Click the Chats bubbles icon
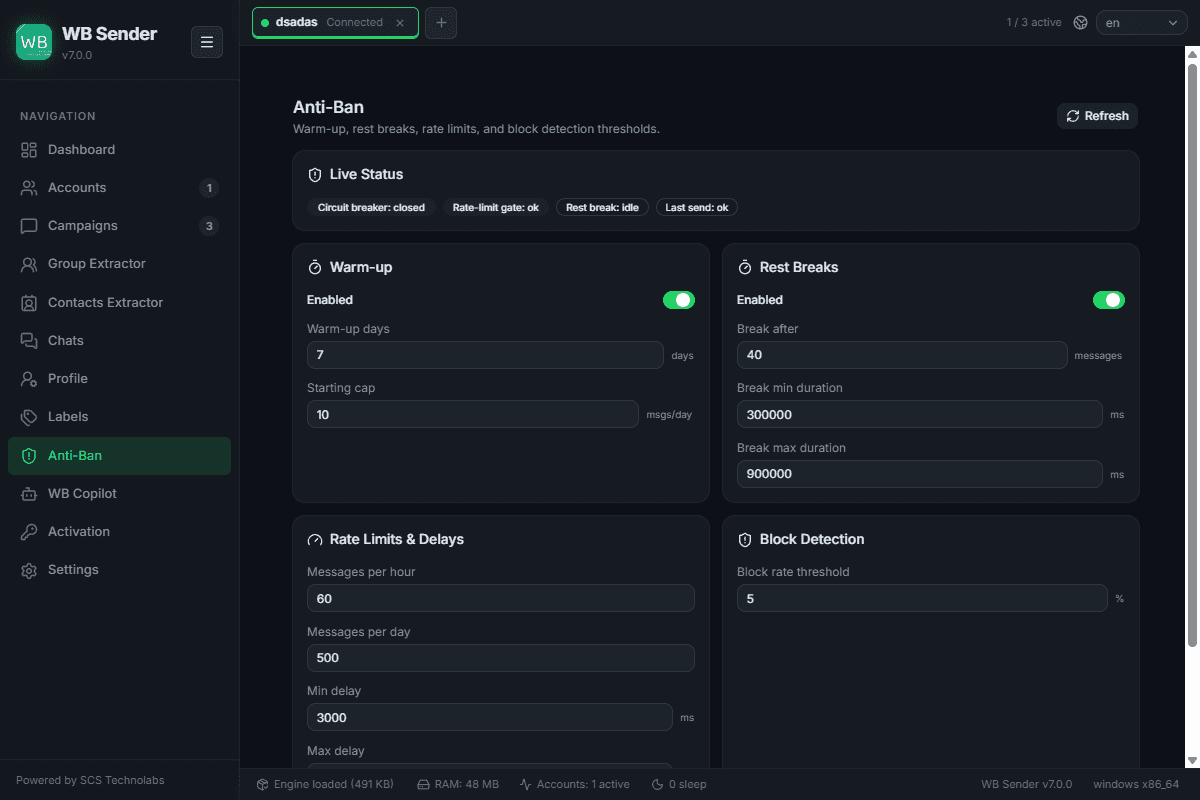Screen dimensions: 1200x800 (x=29, y=341)
